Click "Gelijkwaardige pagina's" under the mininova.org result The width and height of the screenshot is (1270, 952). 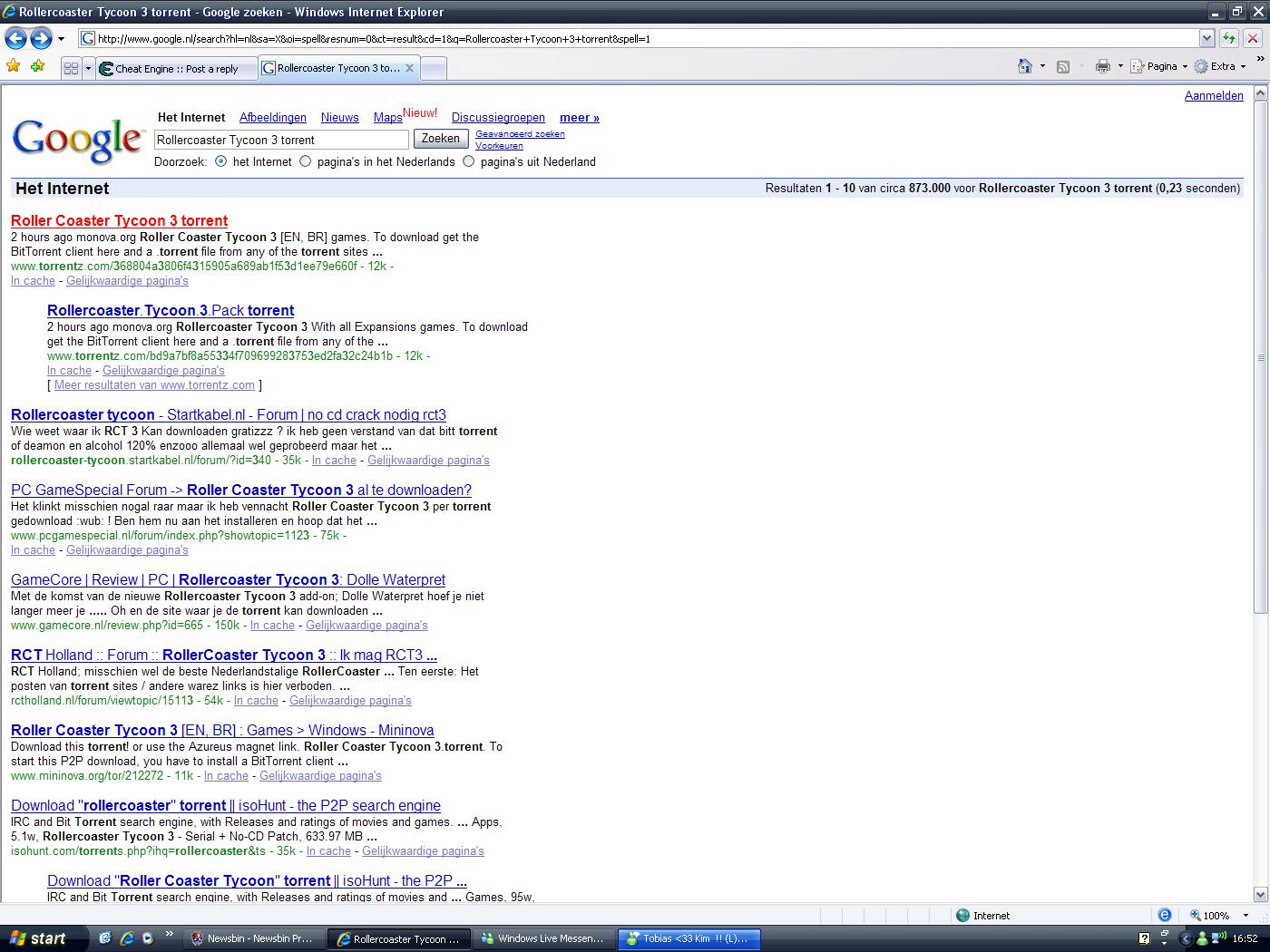[x=320, y=775]
